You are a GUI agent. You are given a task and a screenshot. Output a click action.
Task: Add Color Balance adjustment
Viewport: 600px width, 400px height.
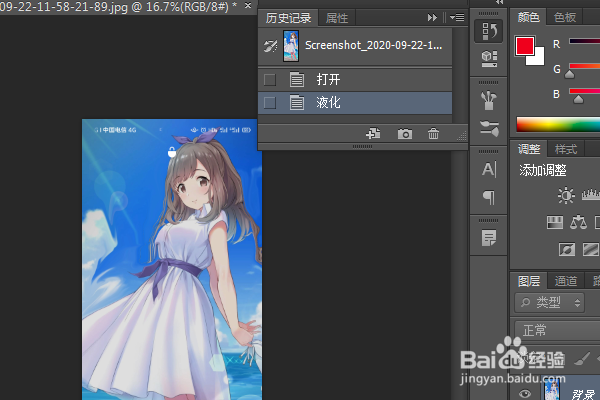tap(578, 222)
